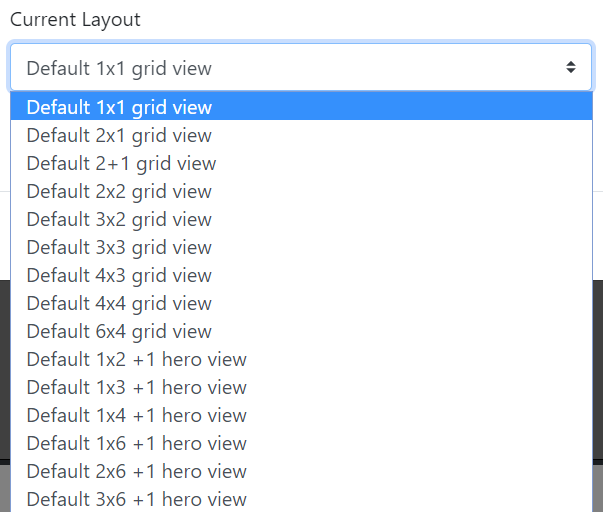The image size is (603, 512).
Task: Select Default 3x3 grid view
Action: pyautogui.click(x=120, y=247)
